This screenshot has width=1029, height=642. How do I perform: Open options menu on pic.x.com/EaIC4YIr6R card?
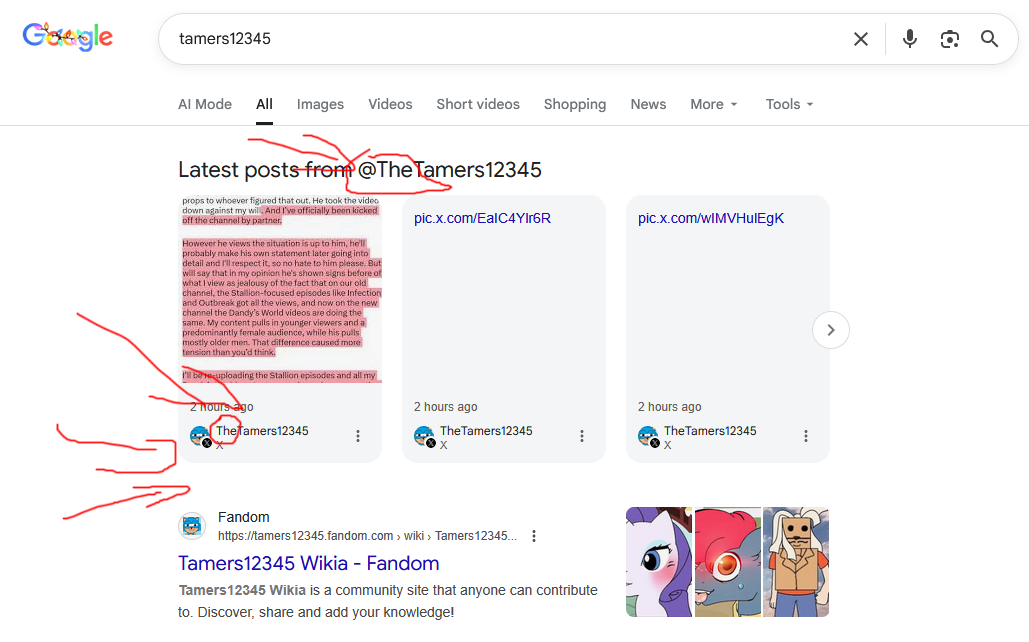coord(581,436)
